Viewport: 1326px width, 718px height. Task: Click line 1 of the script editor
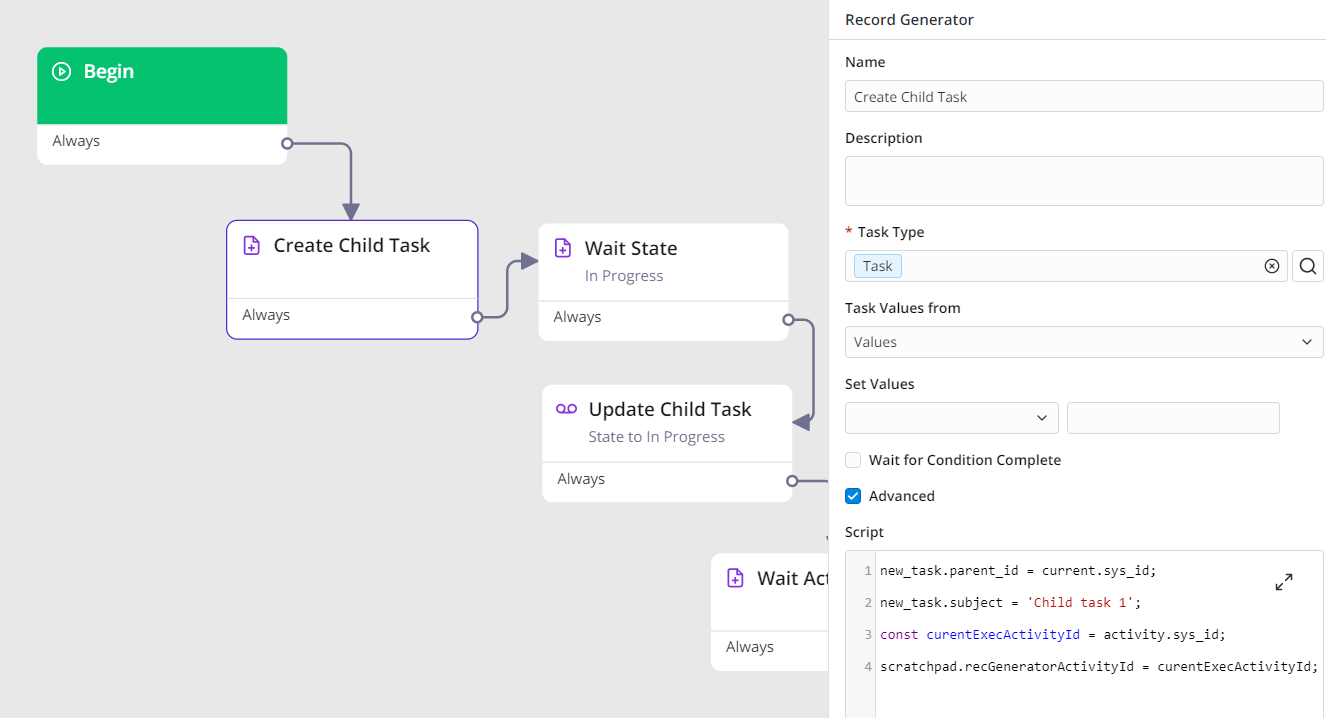[1018, 571]
